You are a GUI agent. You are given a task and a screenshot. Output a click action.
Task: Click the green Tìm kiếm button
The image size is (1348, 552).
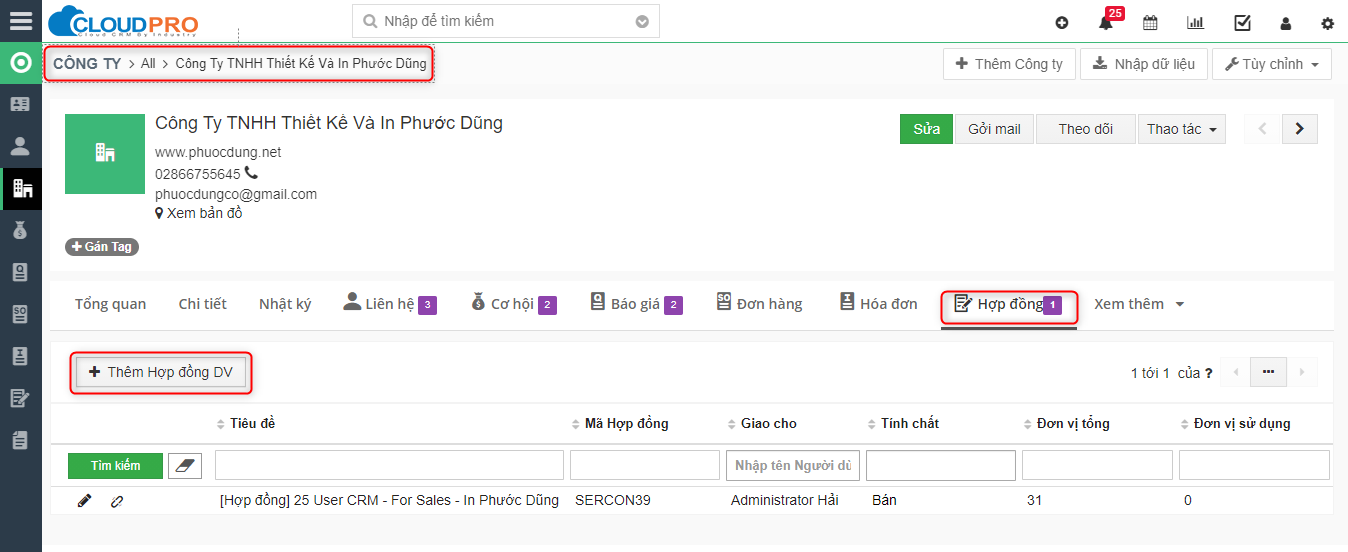115,465
